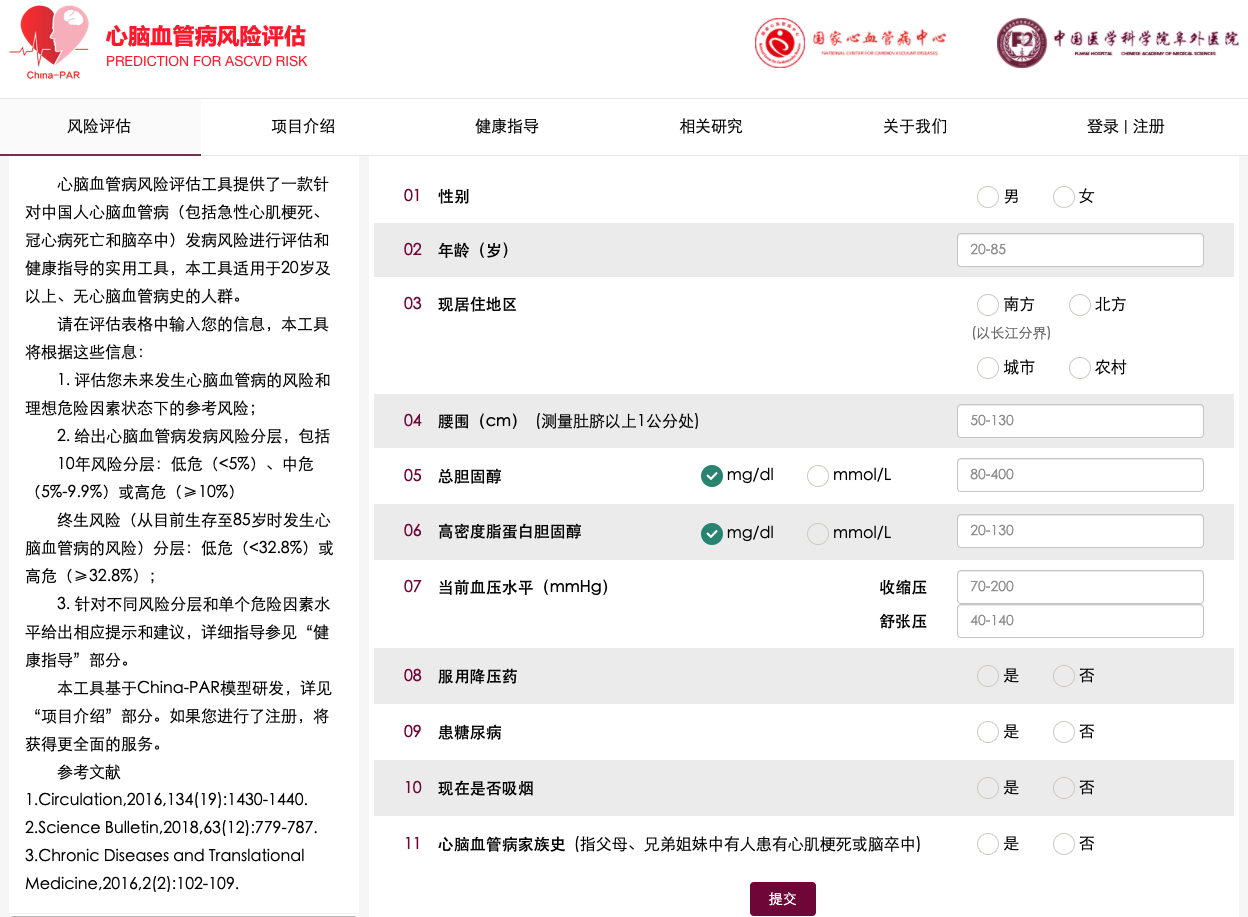Mark 是 for 服用降压药
Image resolution: width=1248 pixels, height=917 pixels.
click(988, 677)
